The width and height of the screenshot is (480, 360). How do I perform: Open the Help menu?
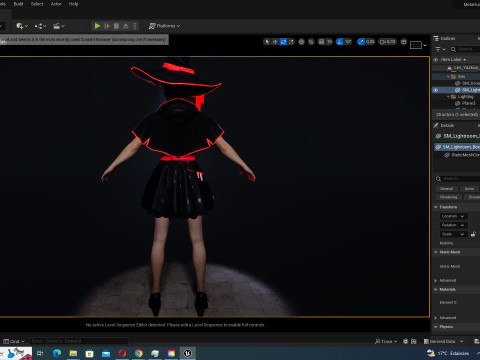coord(73,4)
